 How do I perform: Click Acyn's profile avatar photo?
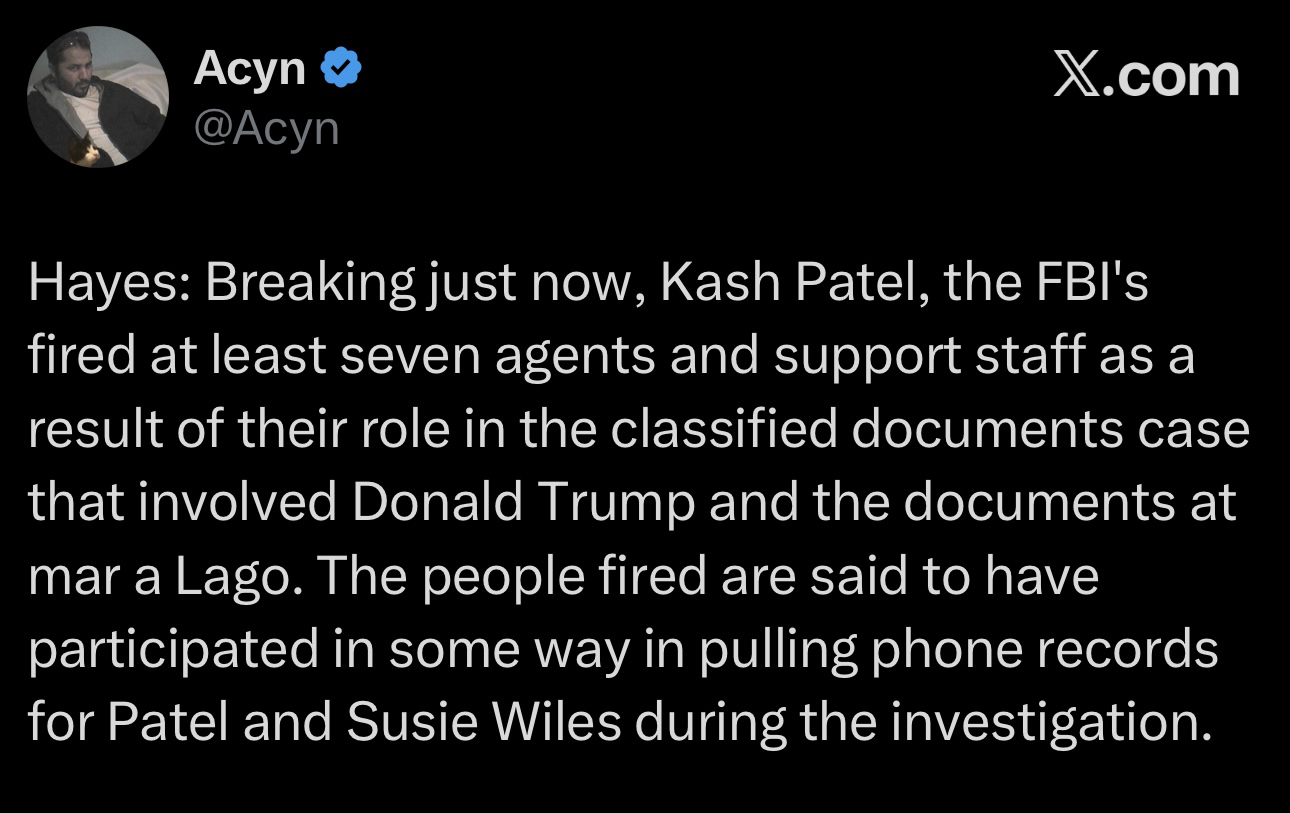97,97
